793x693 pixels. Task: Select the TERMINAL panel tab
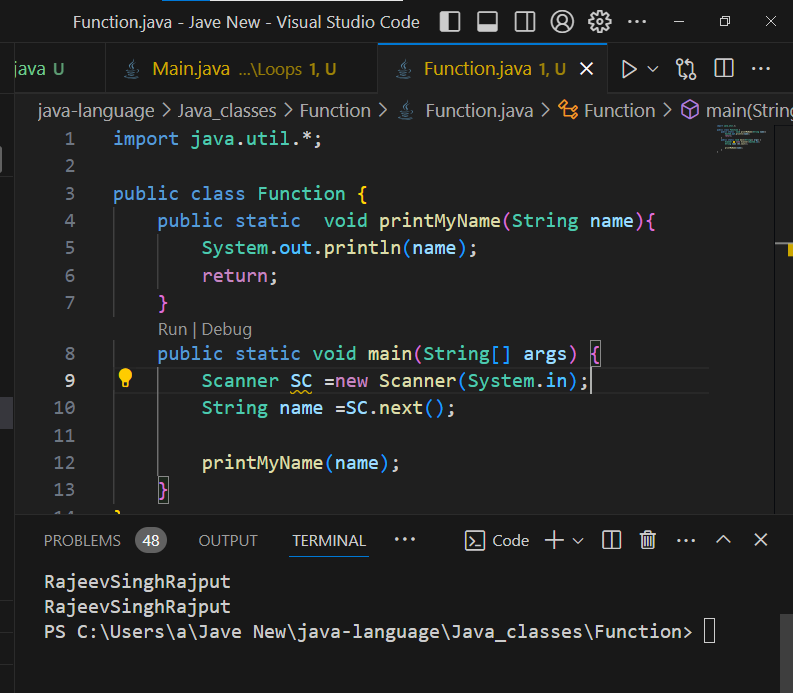329,541
